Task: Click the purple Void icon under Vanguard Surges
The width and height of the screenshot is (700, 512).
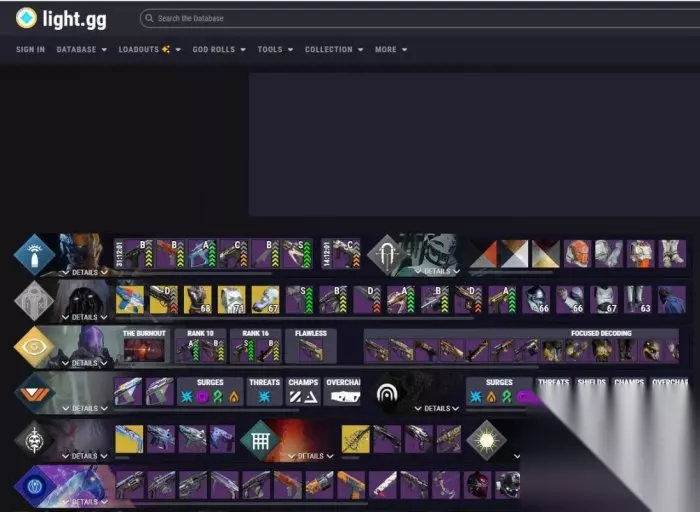Action: pyautogui.click(x=202, y=397)
